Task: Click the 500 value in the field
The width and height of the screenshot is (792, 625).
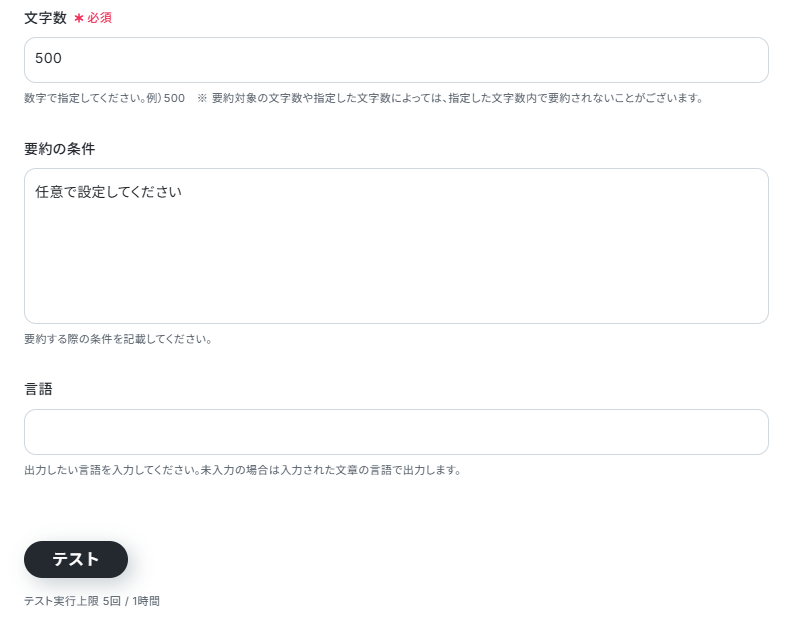Action: [x=48, y=58]
